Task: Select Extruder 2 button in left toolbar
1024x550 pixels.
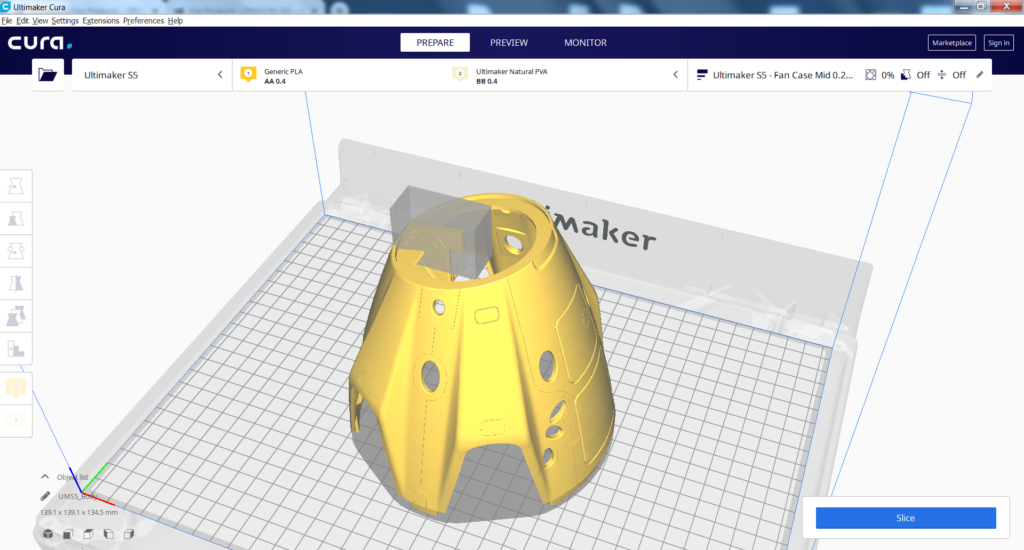Action: point(17,420)
